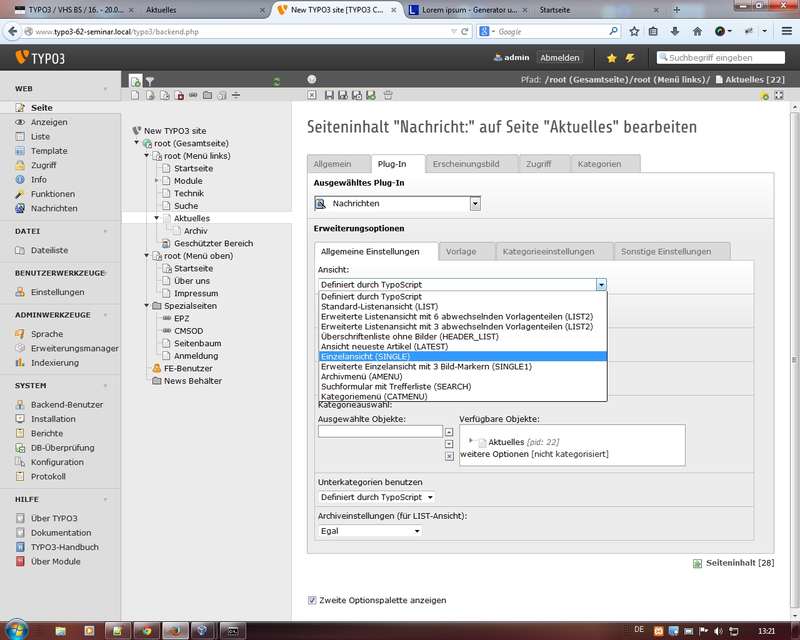Click the TYPO3 bookmarks star icon
The width and height of the screenshot is (800, 640).
611,58
